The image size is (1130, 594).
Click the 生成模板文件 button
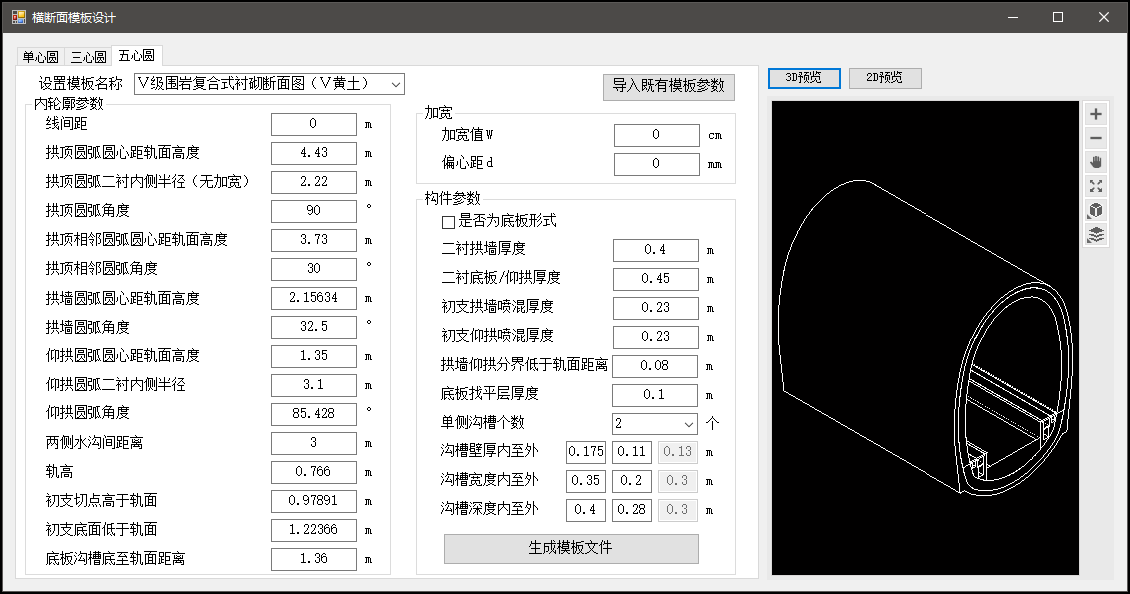click(x=570, y=548)
